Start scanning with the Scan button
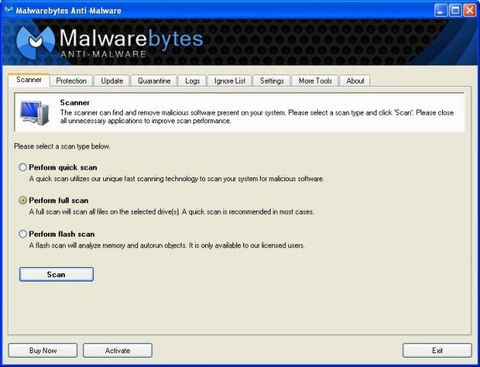 [x=56, y=274]
